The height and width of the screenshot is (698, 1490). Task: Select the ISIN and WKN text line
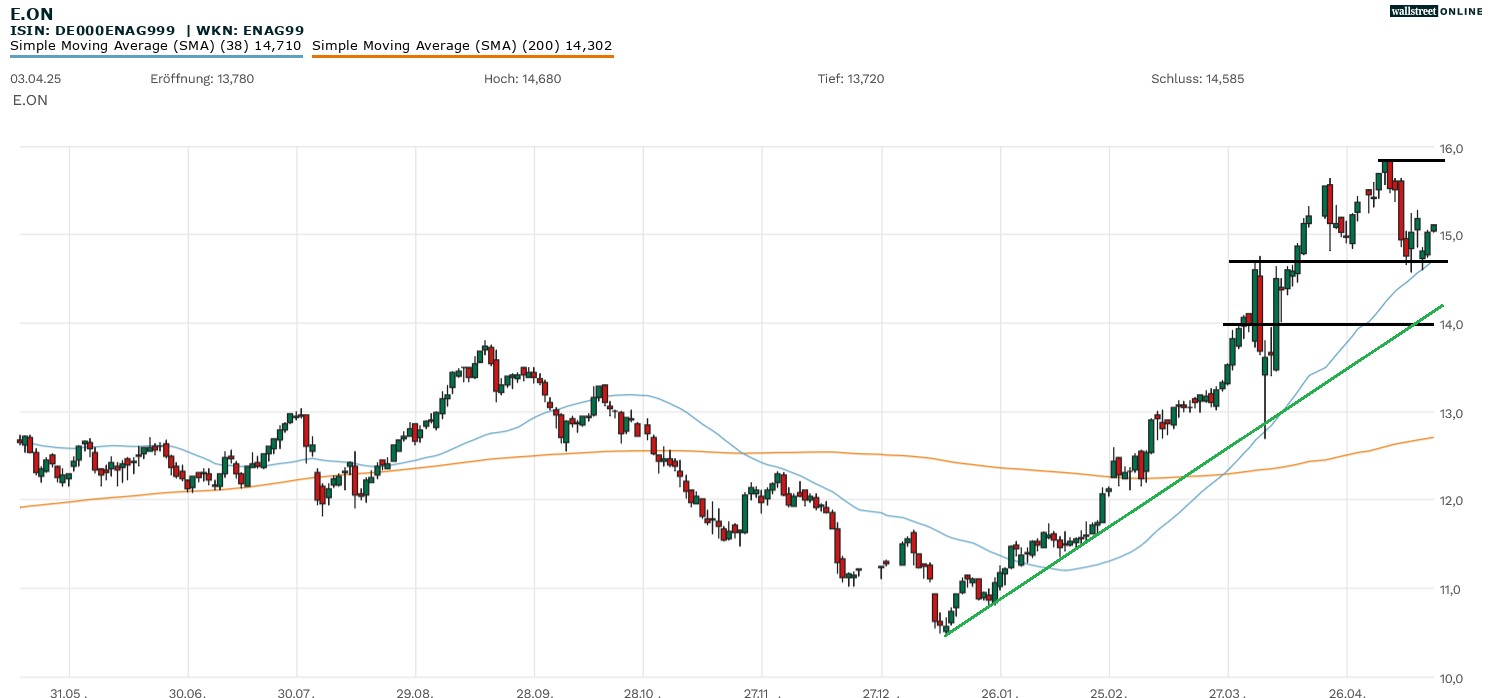pyautogui.click(x=157, y=30)
